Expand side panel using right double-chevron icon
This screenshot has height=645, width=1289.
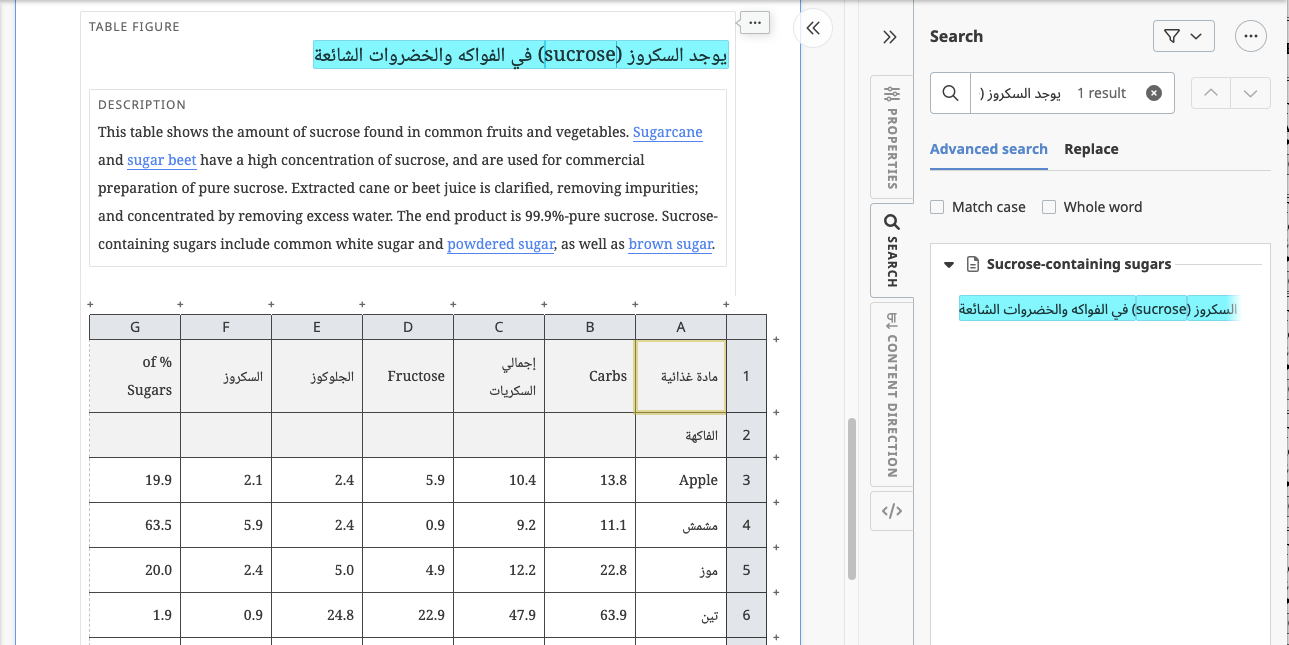point(889,37)
